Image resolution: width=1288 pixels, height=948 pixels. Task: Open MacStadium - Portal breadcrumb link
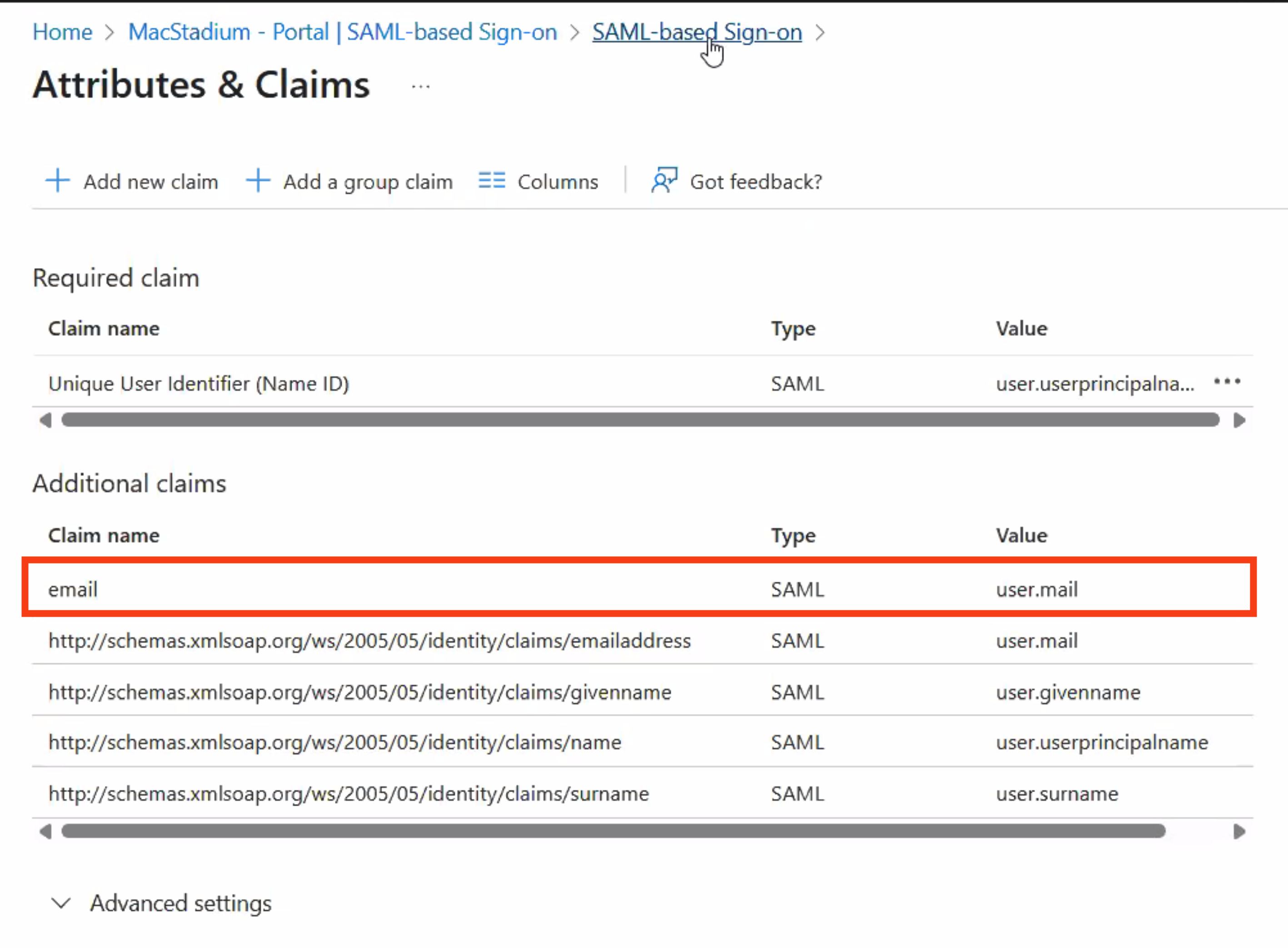[342, 32]
